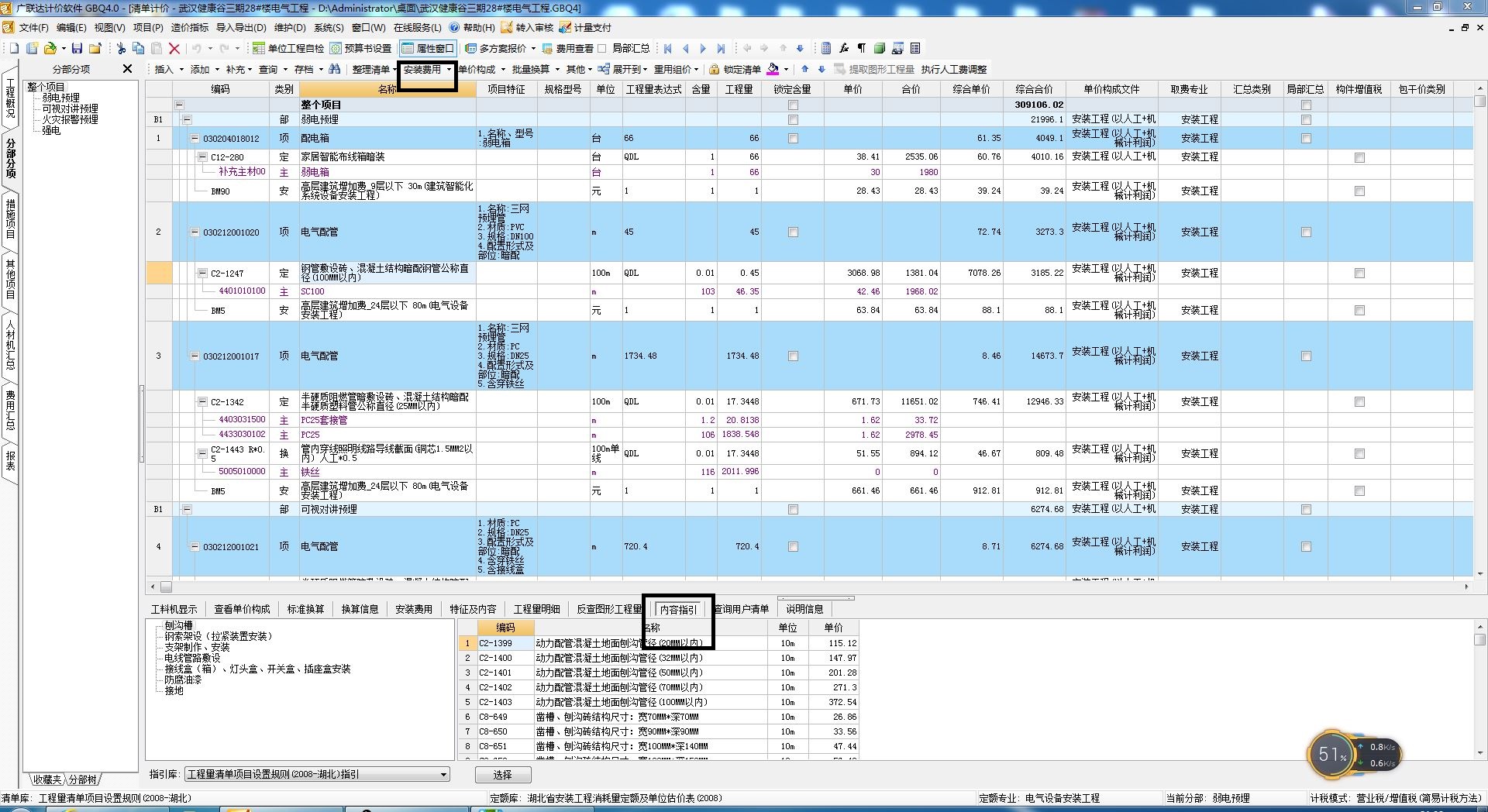Viewport: 1488px width, 812px height.
Task: Click the Save (floppy disk) icon
Action: click(x=77, y=48)
